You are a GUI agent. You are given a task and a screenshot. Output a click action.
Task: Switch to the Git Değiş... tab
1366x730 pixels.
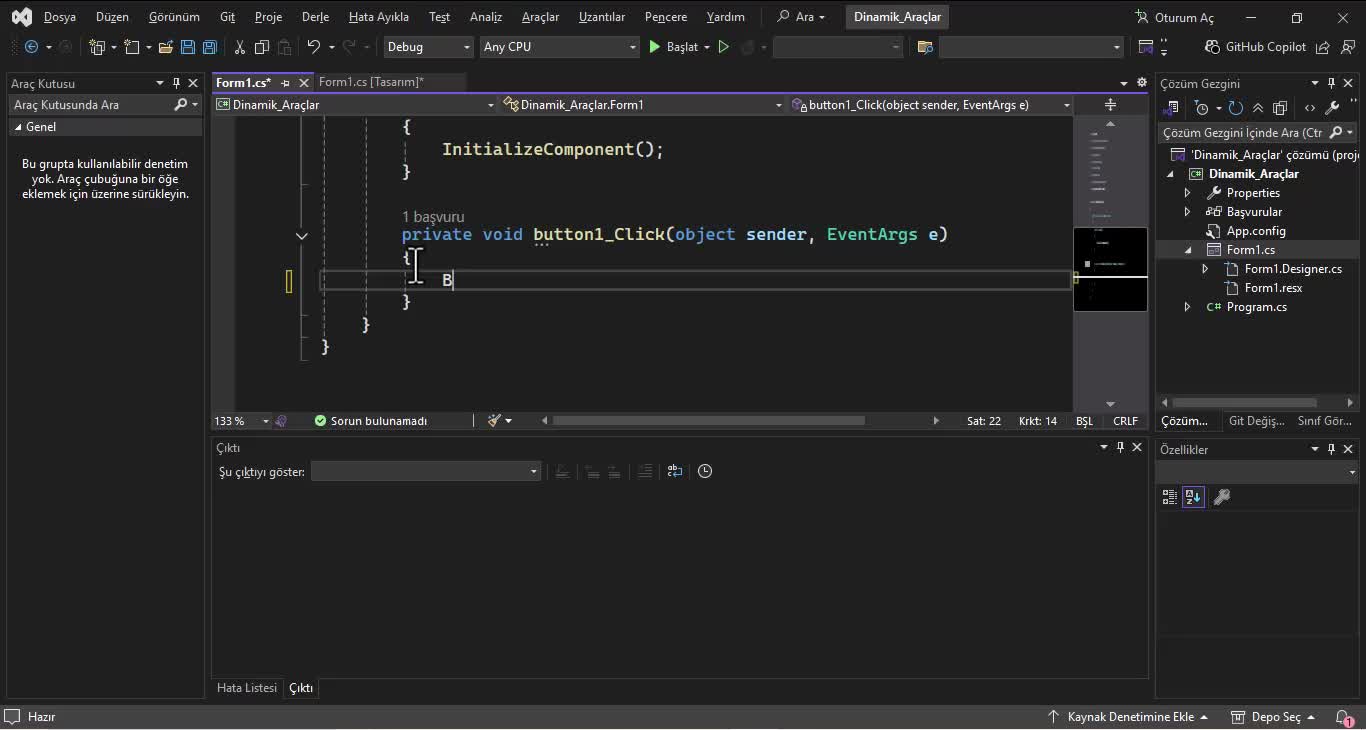pyautogui.click(x=1256, y=421)
